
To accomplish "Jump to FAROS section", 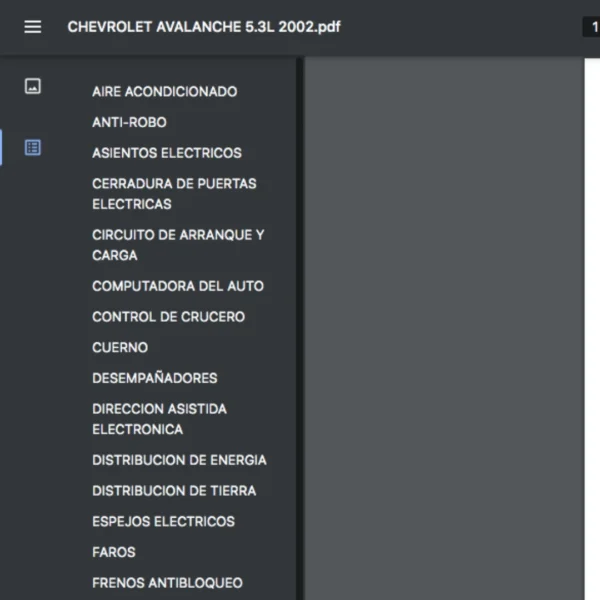I will point(114,552).
